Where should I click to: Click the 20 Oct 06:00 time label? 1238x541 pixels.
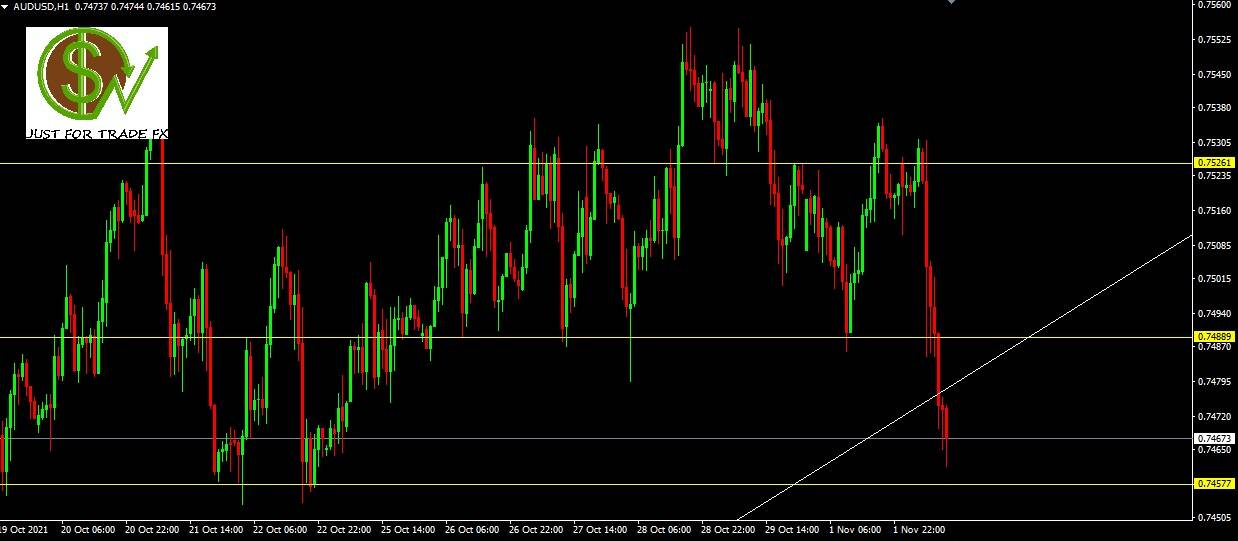88,529
